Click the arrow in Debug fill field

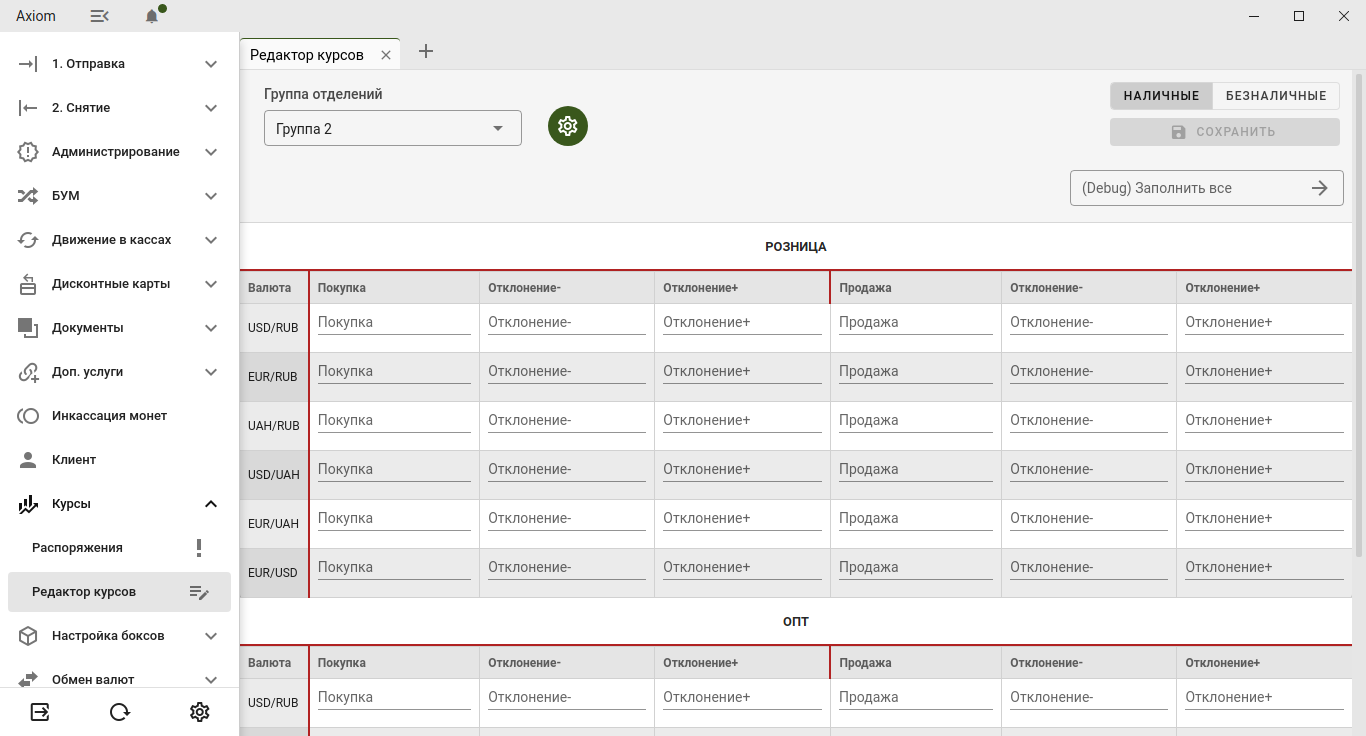(1320, 188)
